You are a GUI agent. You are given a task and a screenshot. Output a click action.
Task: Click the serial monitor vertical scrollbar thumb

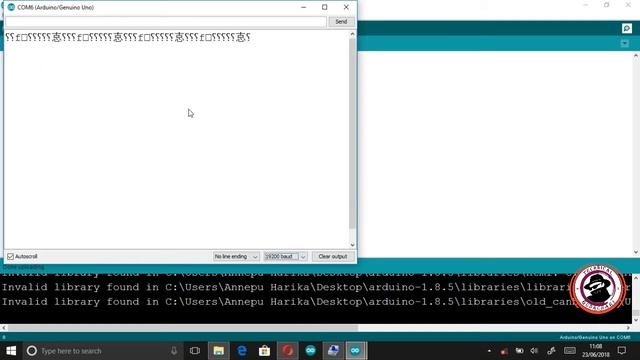pyautogui.click(x=352, y=133)
